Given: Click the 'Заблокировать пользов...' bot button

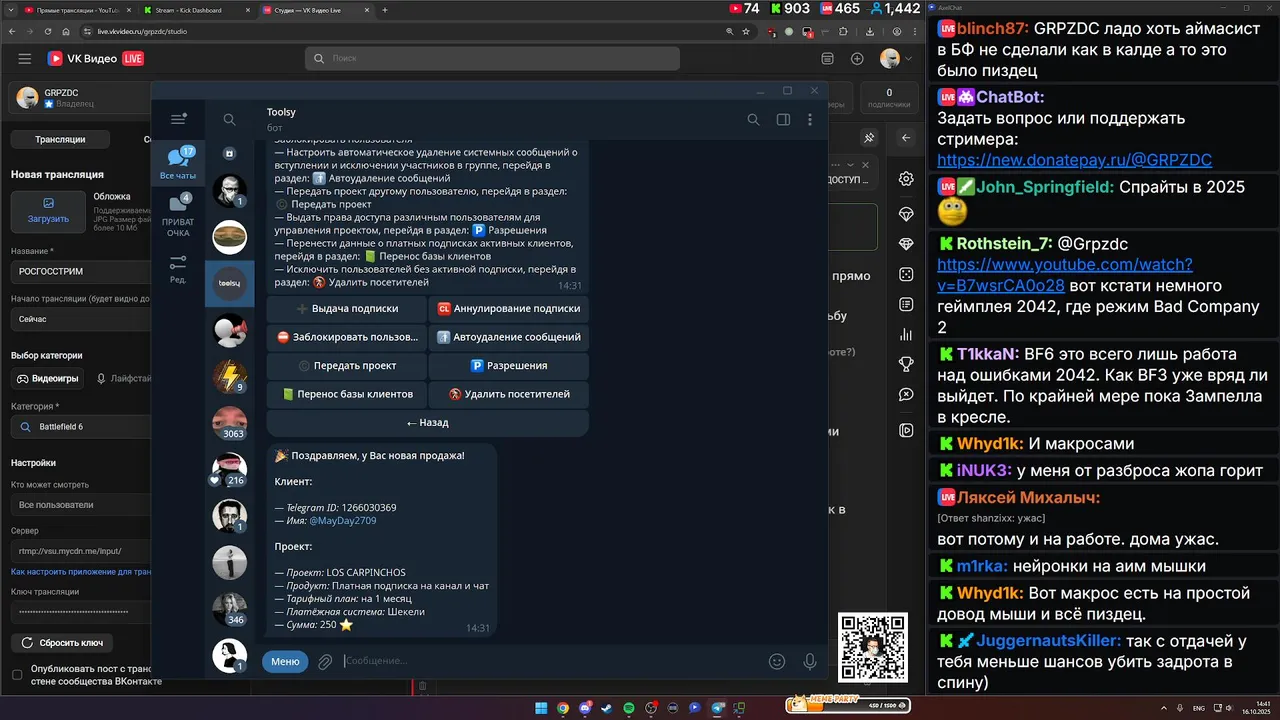Looking at the screenshot, I should [x=346, y=337].
